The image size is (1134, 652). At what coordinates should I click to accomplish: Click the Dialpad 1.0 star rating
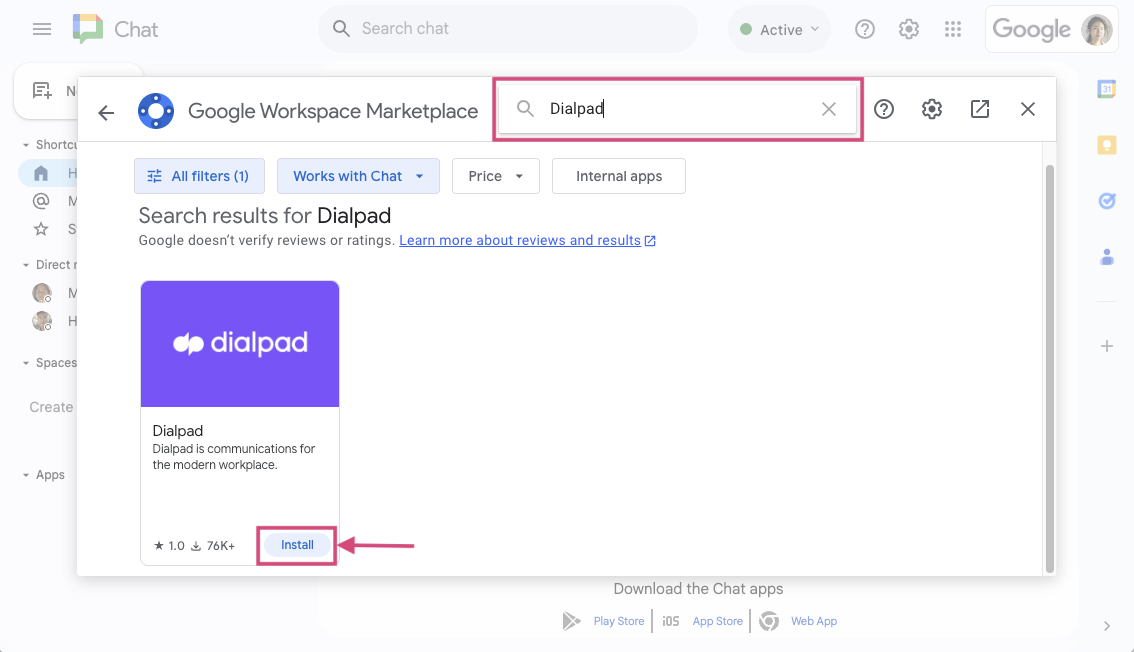click(169, 546)
